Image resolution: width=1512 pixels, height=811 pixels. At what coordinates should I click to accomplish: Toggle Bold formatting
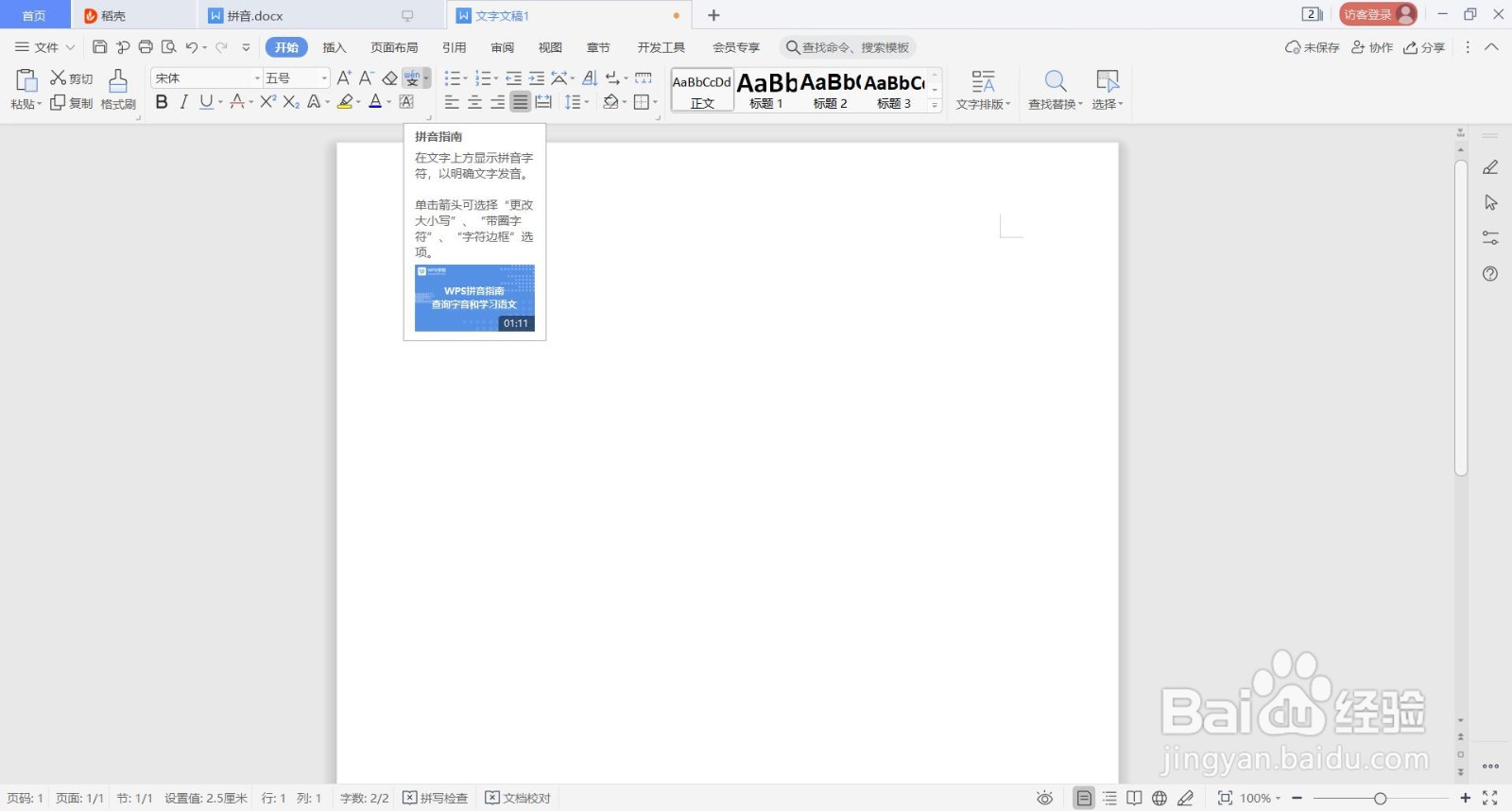click(162, 101)
